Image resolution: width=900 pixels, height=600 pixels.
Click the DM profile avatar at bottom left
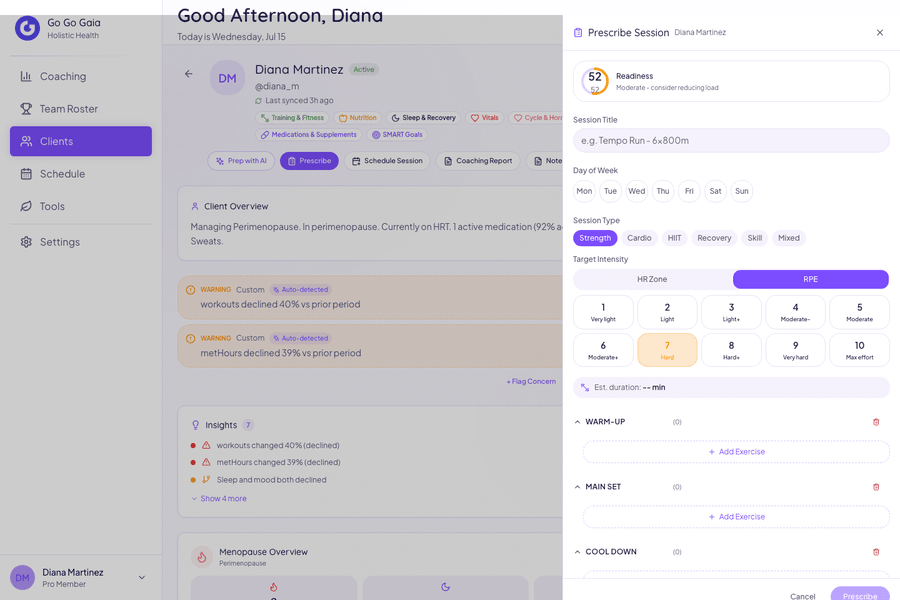click(22, 578)
